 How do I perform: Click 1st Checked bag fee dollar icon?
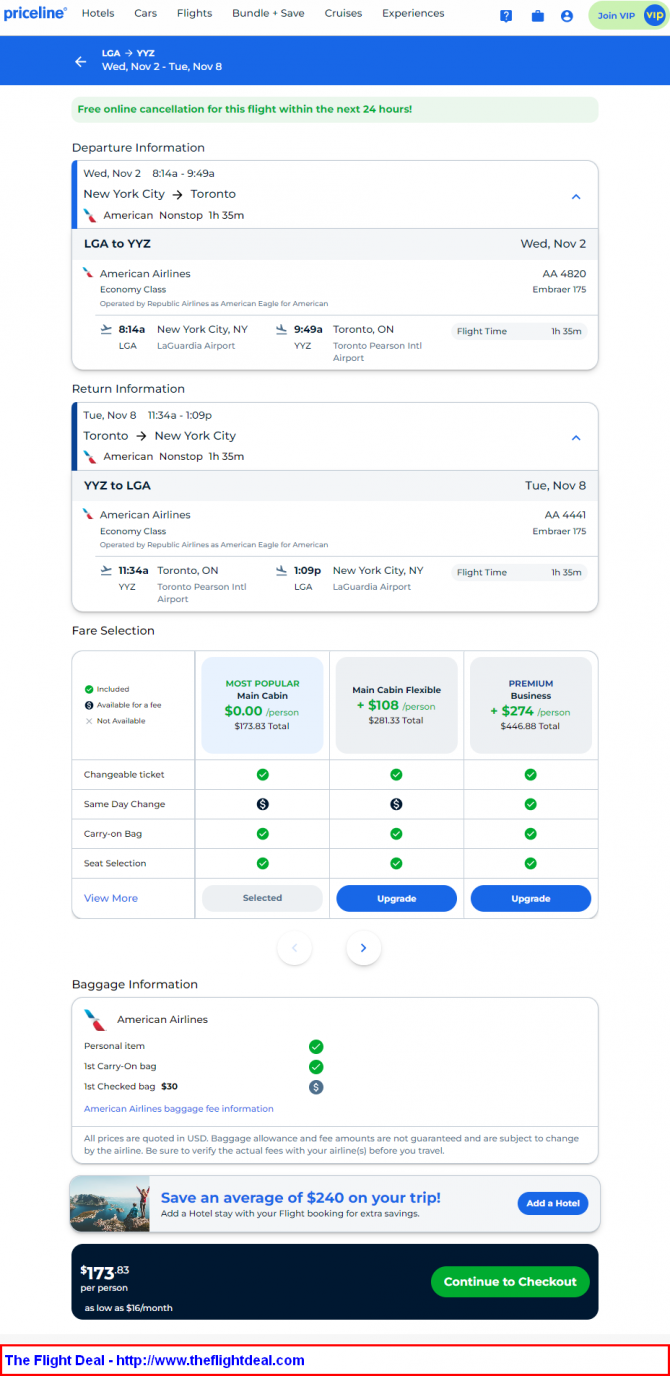pos(316,1087)
